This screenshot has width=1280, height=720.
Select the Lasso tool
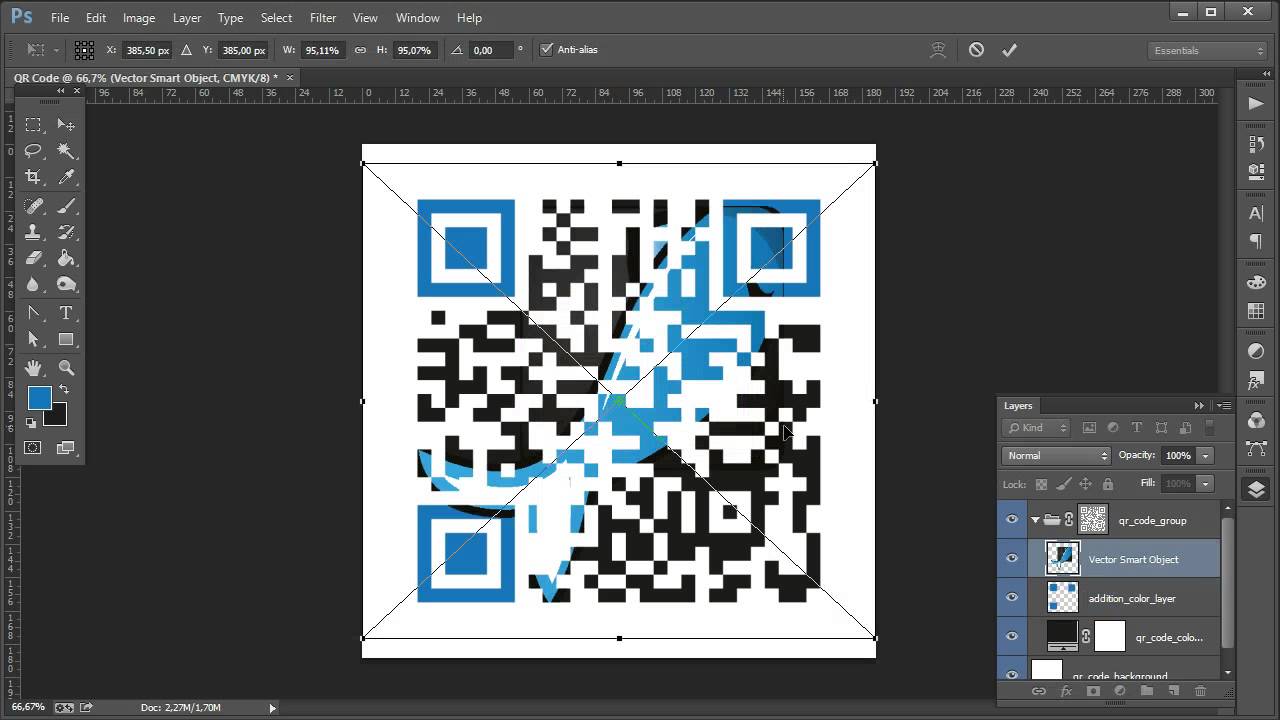tap(33, 151)
